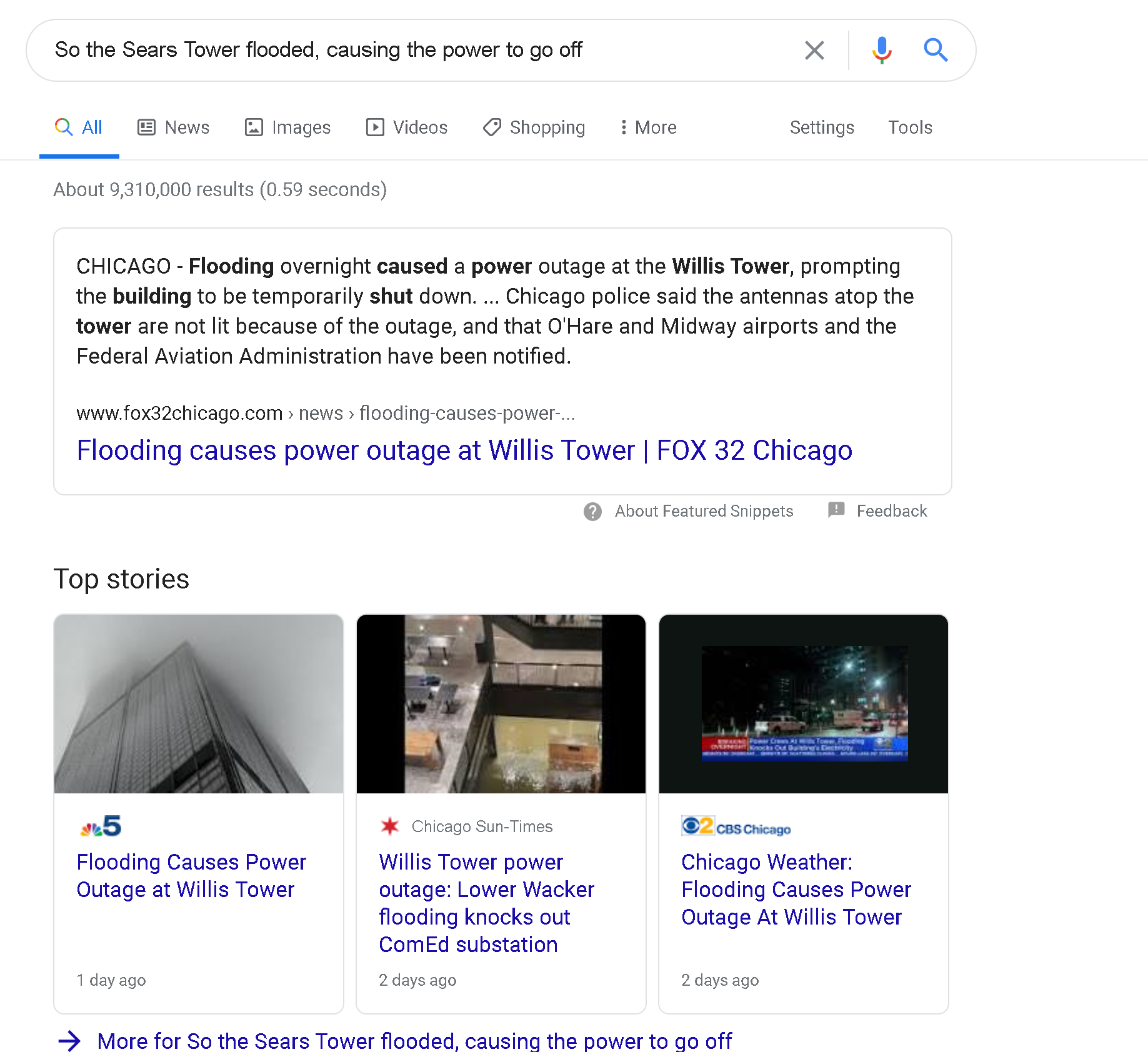Click the CBS Chicago logo
Screen dimensions: 1148x1052
point(736,826)
